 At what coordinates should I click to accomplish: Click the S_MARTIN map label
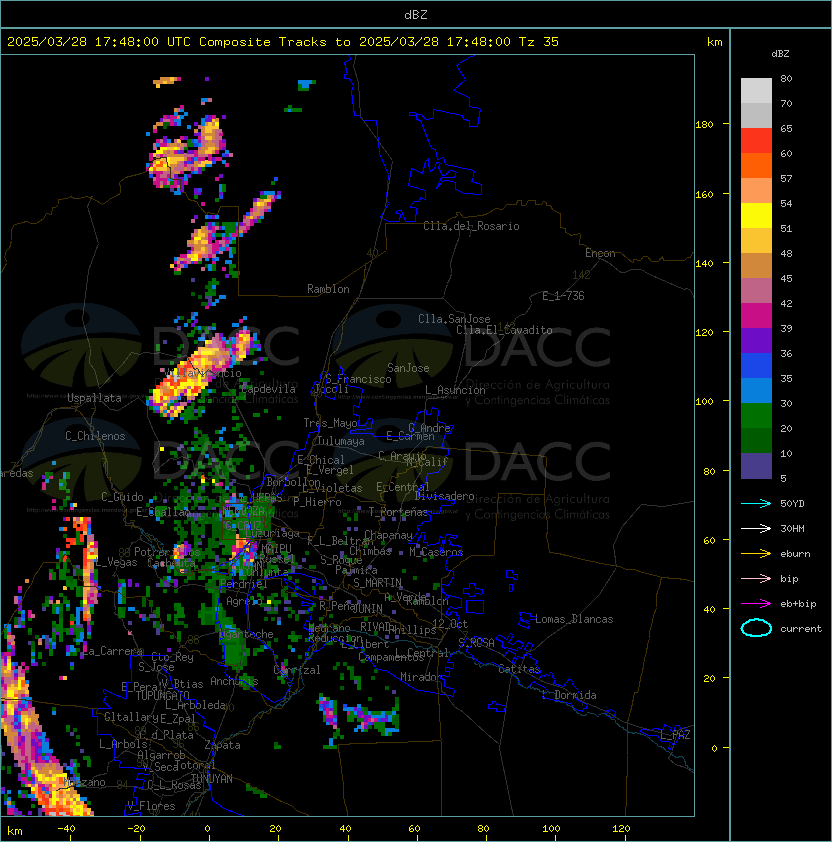[377, 583]
